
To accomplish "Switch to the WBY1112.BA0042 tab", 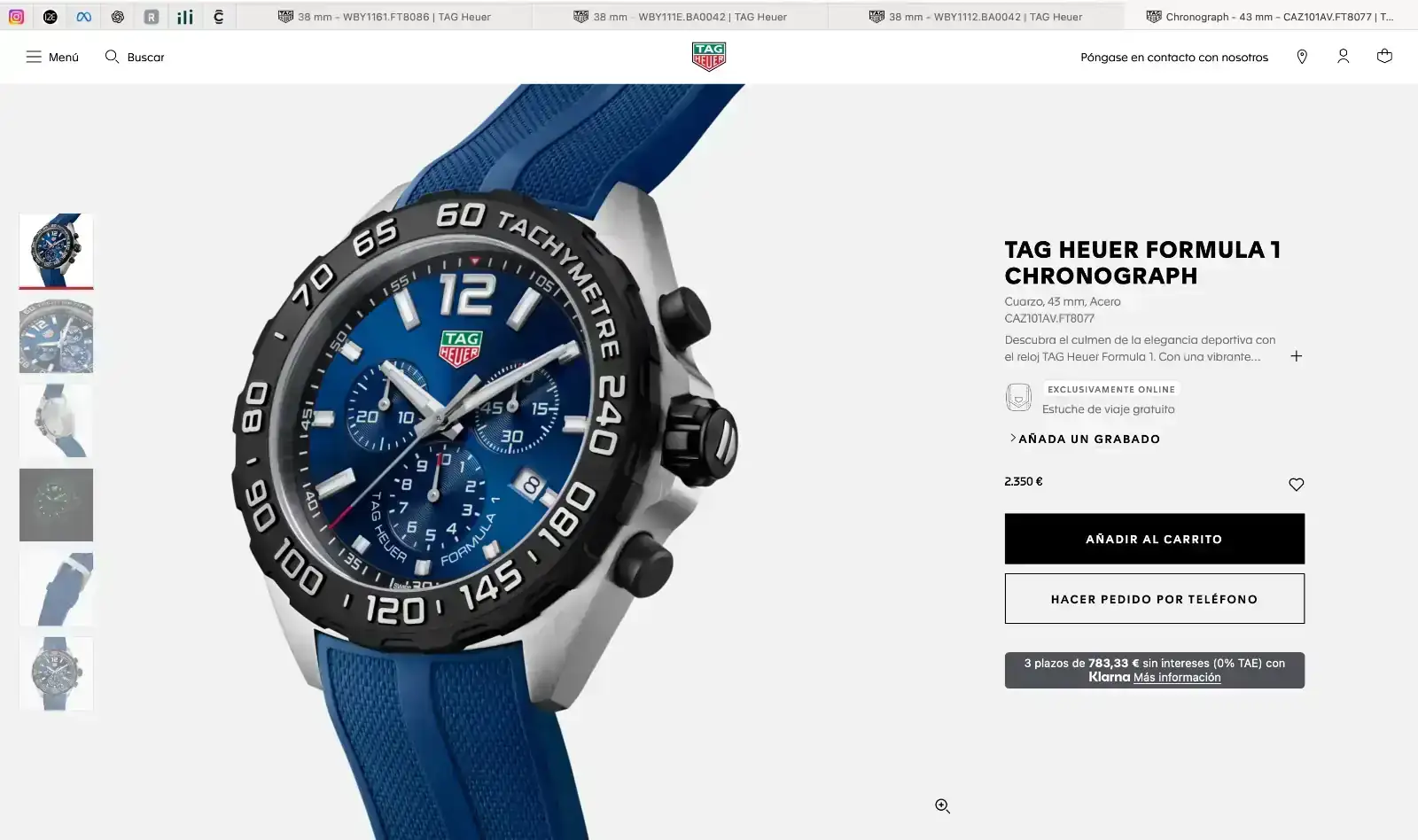I will [x=976, y=16].
